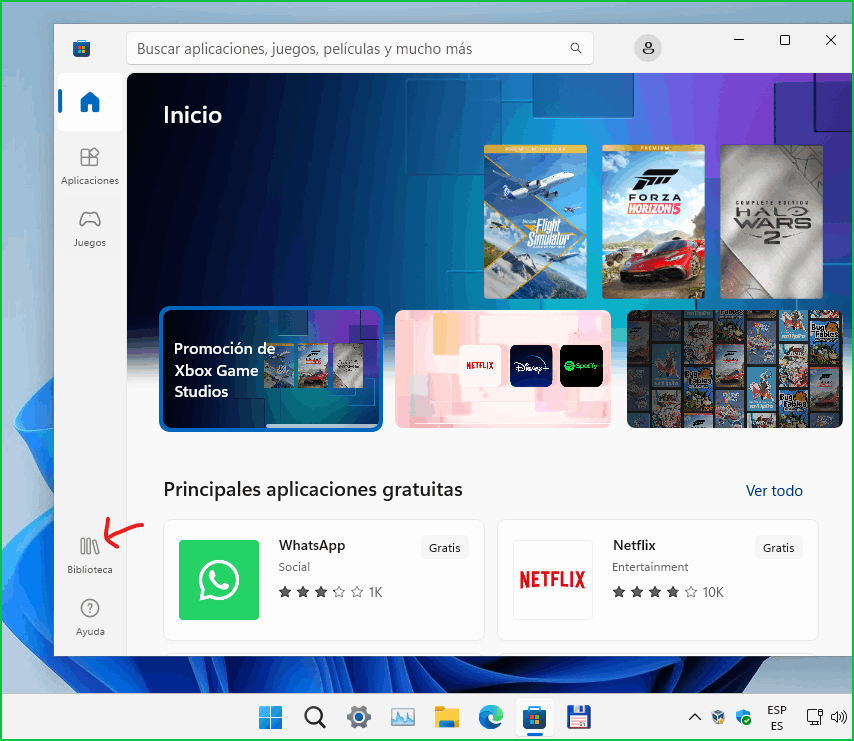Click the Netflix Gratis button
This screenshot has height=741, width=854.
click(778, 548)
